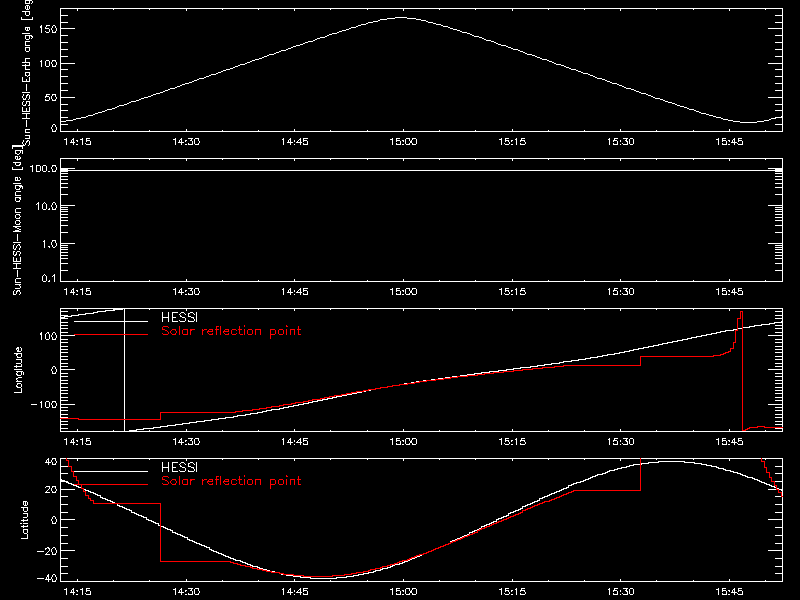The width and height of the screenshot is (800, 600).
Task: Select Solar reflection point legend in Latitude panel
Action: point(231,481)
